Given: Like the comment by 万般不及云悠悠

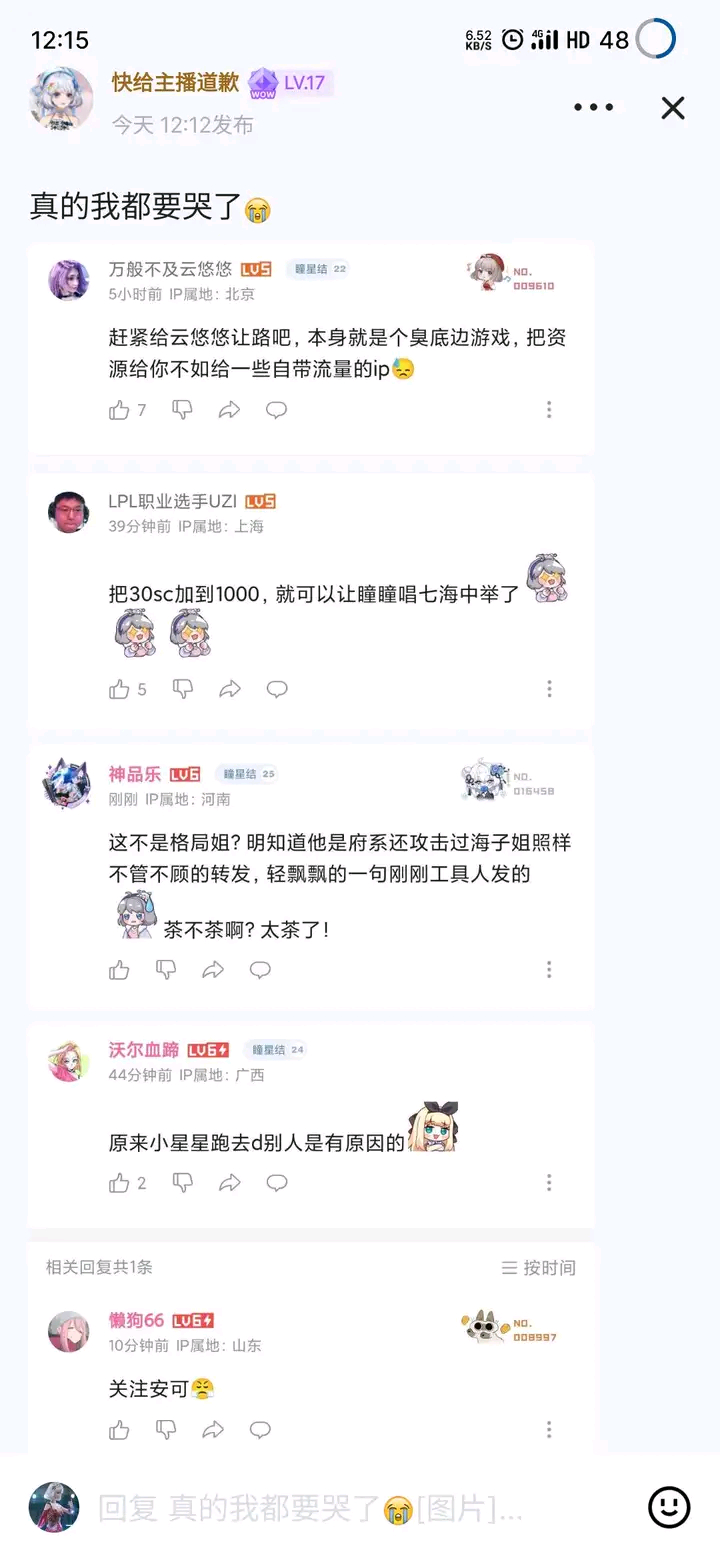Looking at the screenshot, I should 120,410.
